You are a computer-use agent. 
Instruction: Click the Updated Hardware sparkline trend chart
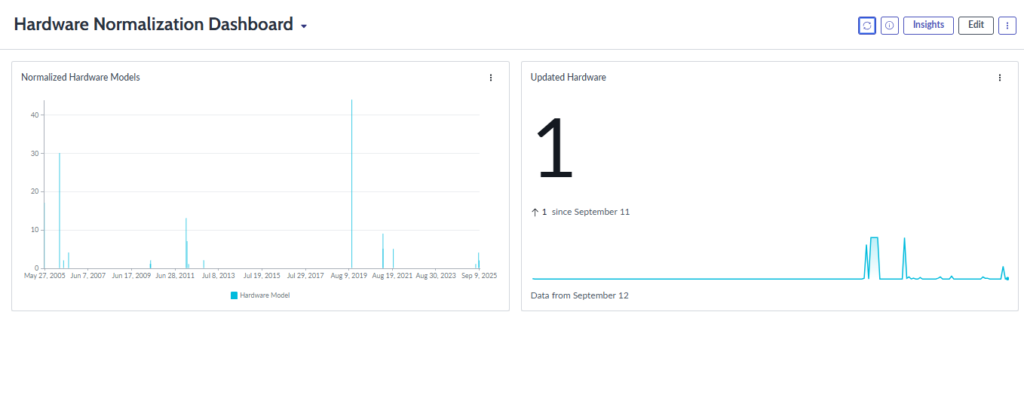pyautogui.click(x=770, y=260)
